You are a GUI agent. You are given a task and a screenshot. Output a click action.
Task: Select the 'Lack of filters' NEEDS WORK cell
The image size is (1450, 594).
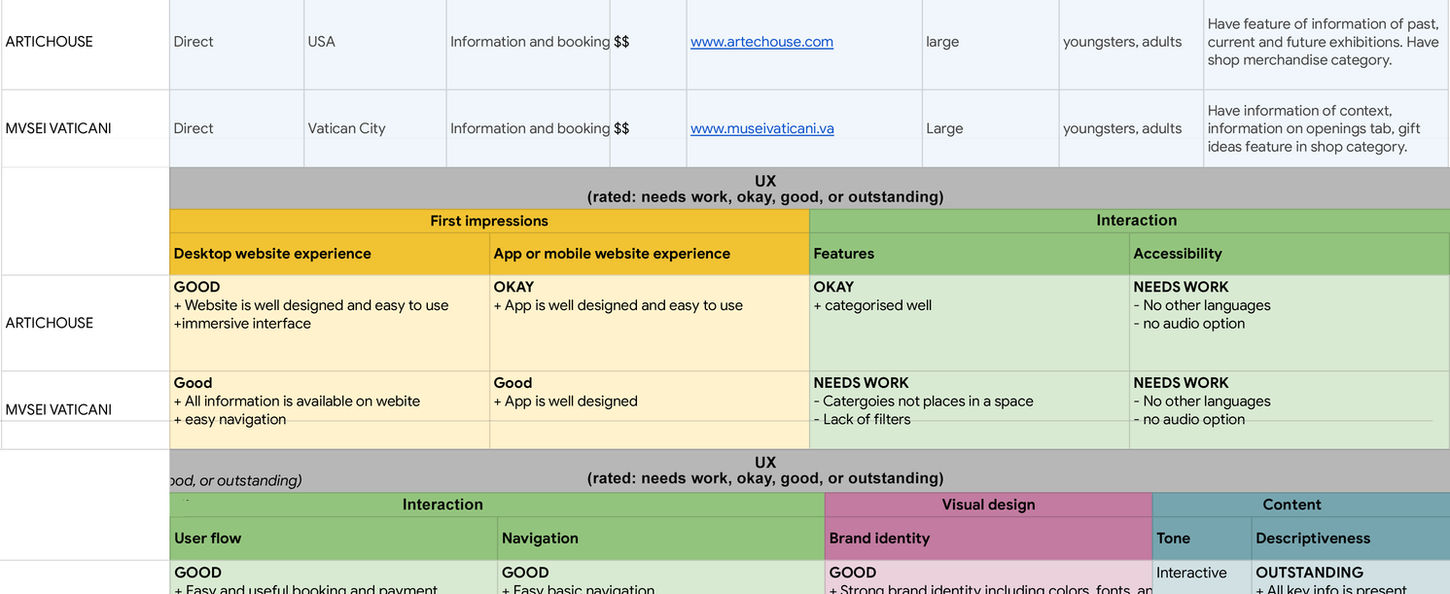pyautogui.click(x=969, y=410)
